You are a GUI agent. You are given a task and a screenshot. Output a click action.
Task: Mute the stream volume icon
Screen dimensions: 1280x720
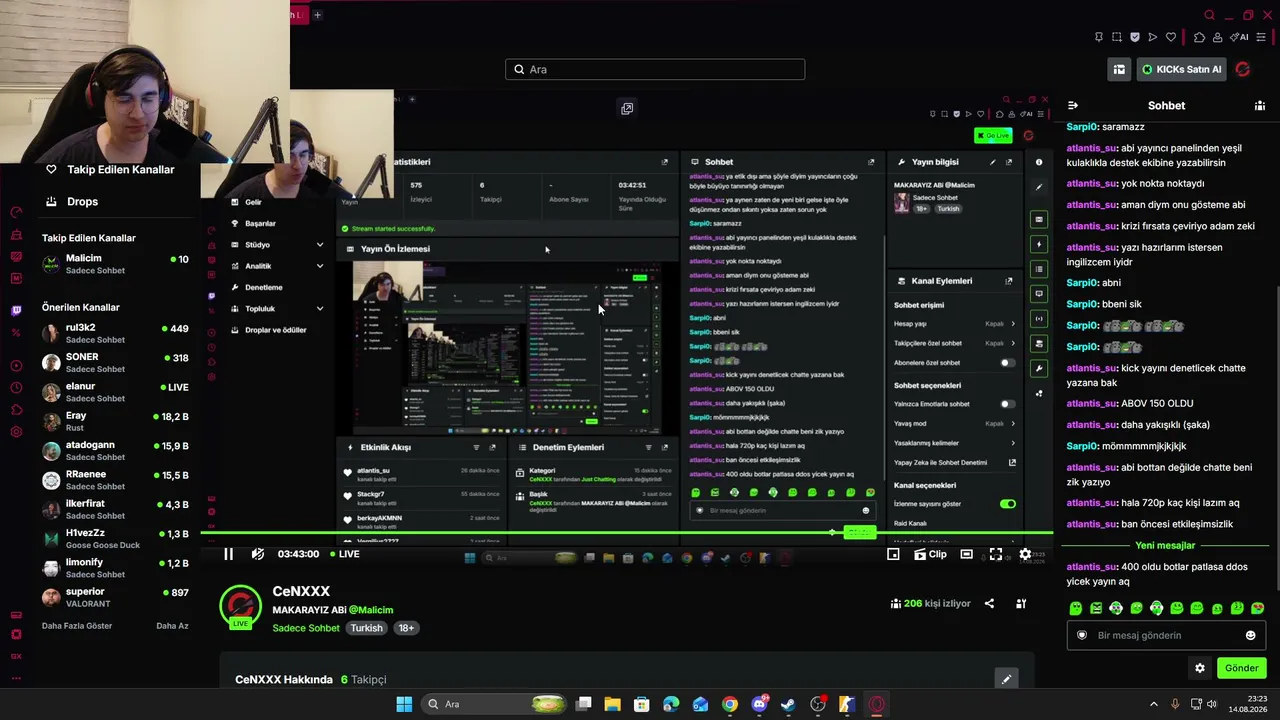(258, 554)
